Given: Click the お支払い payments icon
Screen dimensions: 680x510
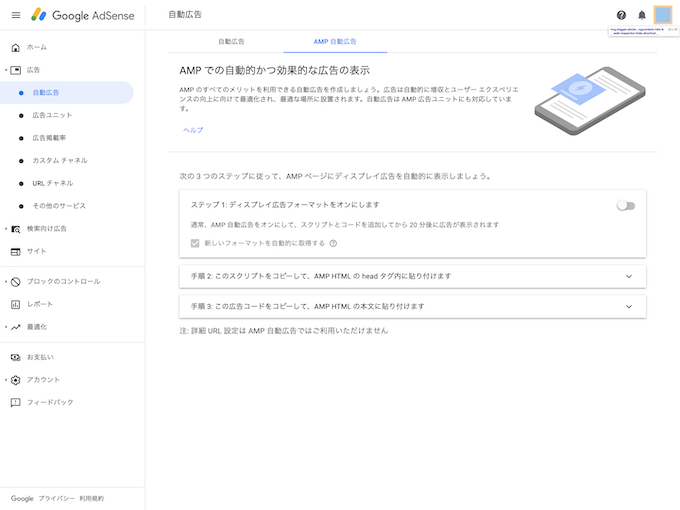Looking at the screenshot, I should pyautogui.click(x=15, y=357).
